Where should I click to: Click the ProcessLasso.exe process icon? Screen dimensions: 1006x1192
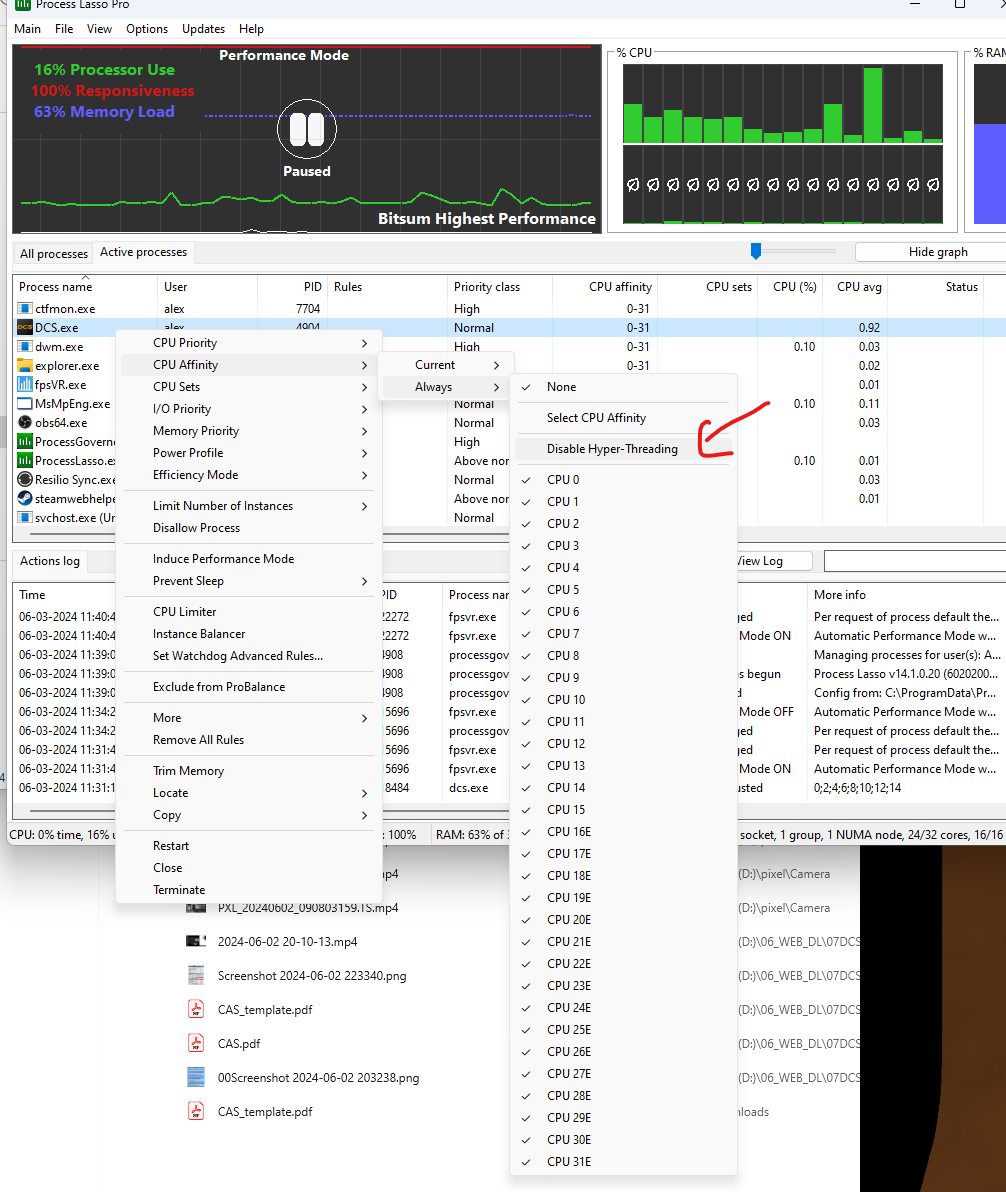point(24,461)
